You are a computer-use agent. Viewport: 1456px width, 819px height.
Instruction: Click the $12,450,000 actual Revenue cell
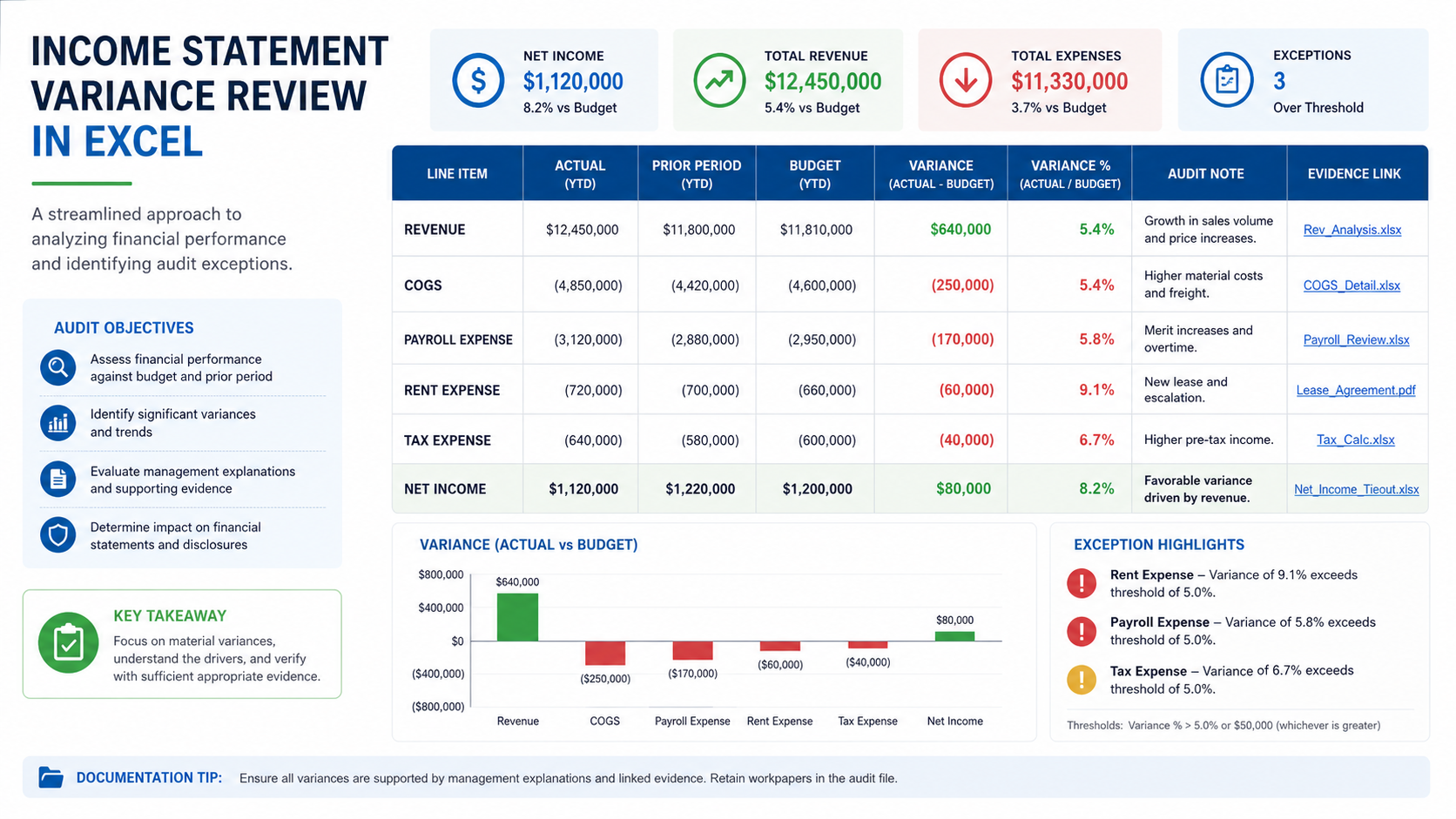click(582, 230)
